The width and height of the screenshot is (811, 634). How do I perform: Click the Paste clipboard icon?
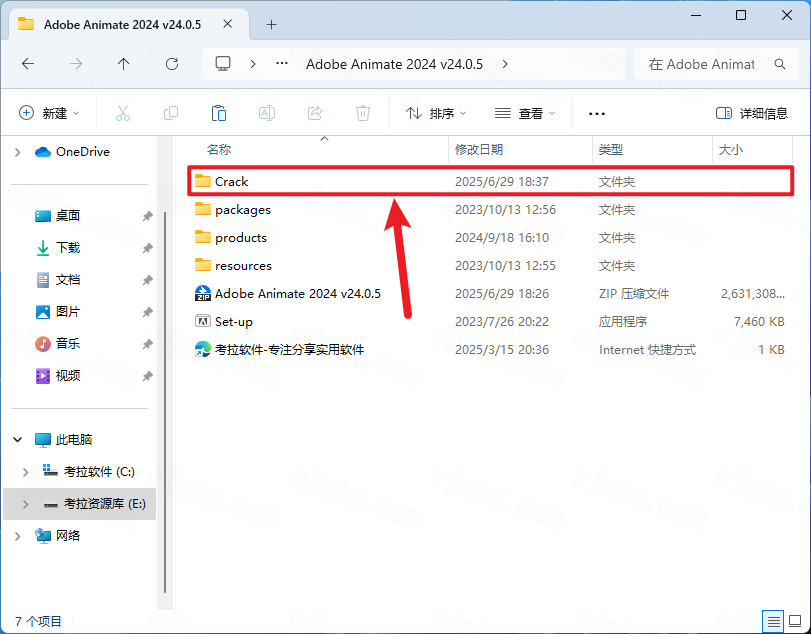click(219, 114)
